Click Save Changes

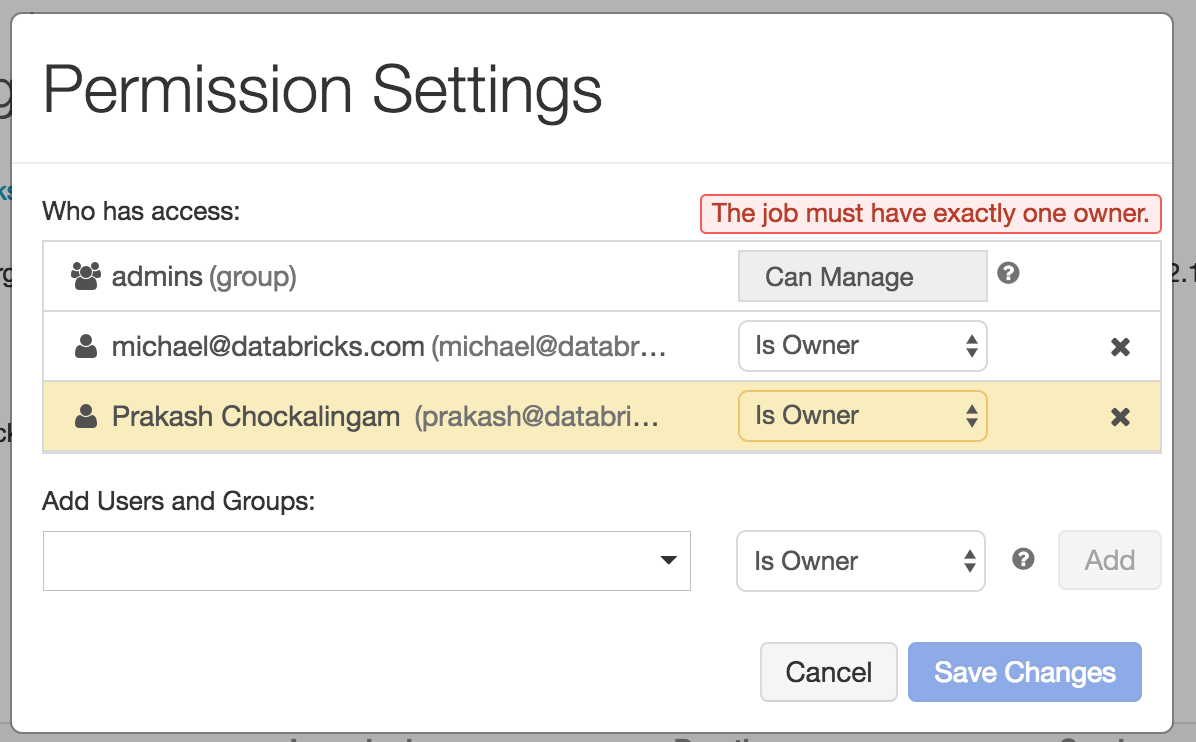tap(1024, 672)
